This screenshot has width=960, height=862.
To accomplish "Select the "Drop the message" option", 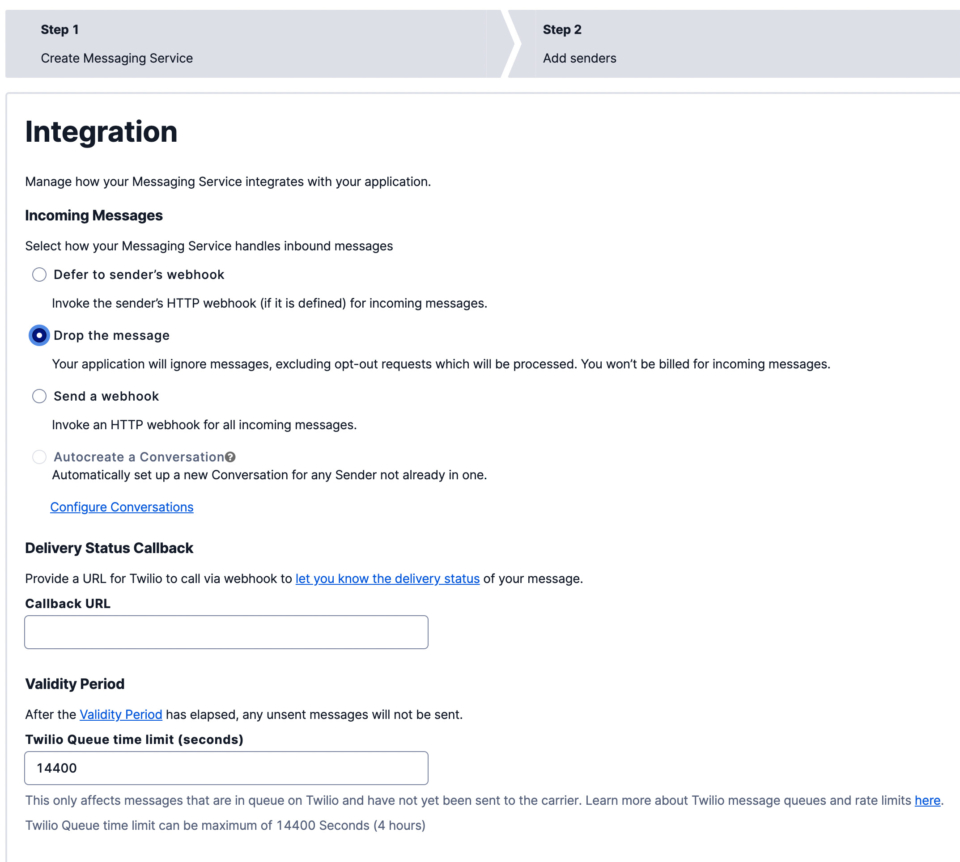I will click(38, 335).
